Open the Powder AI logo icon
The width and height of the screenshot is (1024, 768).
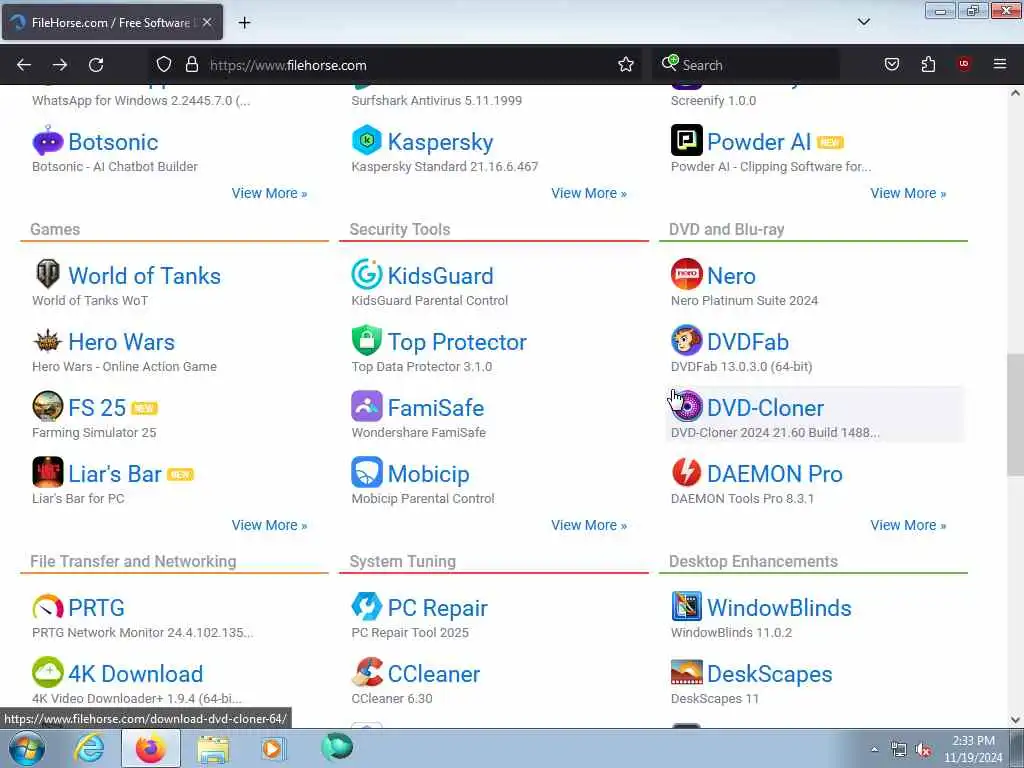coord(686,140)
